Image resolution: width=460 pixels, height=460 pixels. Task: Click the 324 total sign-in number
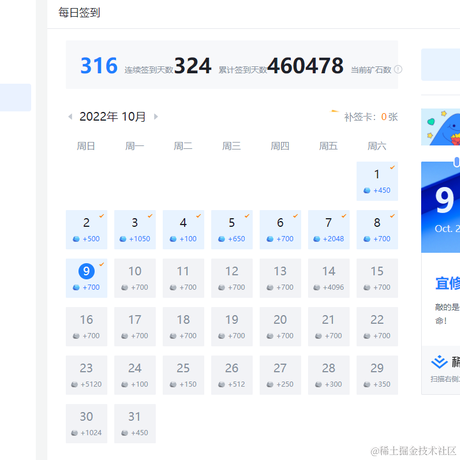click(x=193, y=65)
